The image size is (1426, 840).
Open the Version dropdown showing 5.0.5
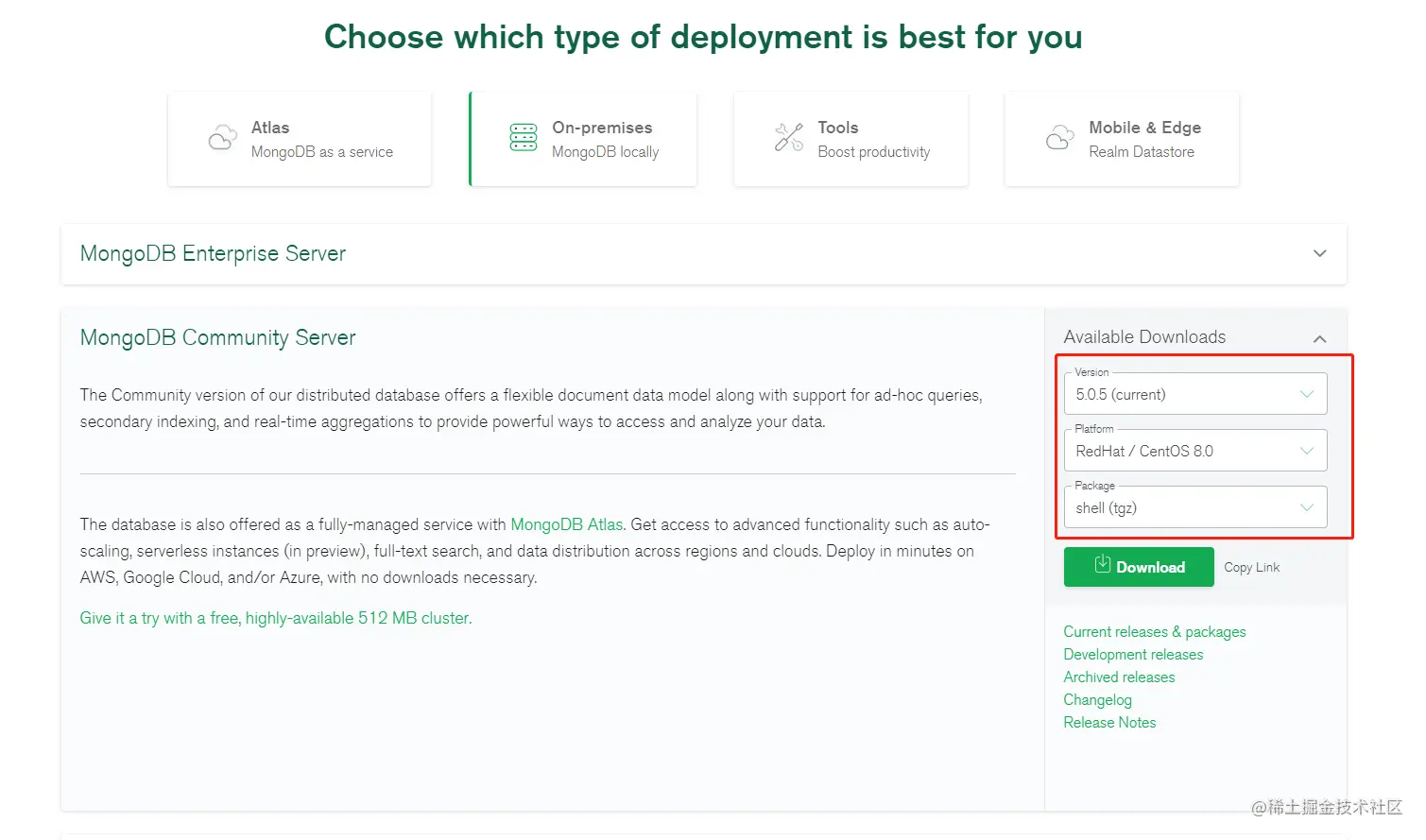click(1194, 395)
